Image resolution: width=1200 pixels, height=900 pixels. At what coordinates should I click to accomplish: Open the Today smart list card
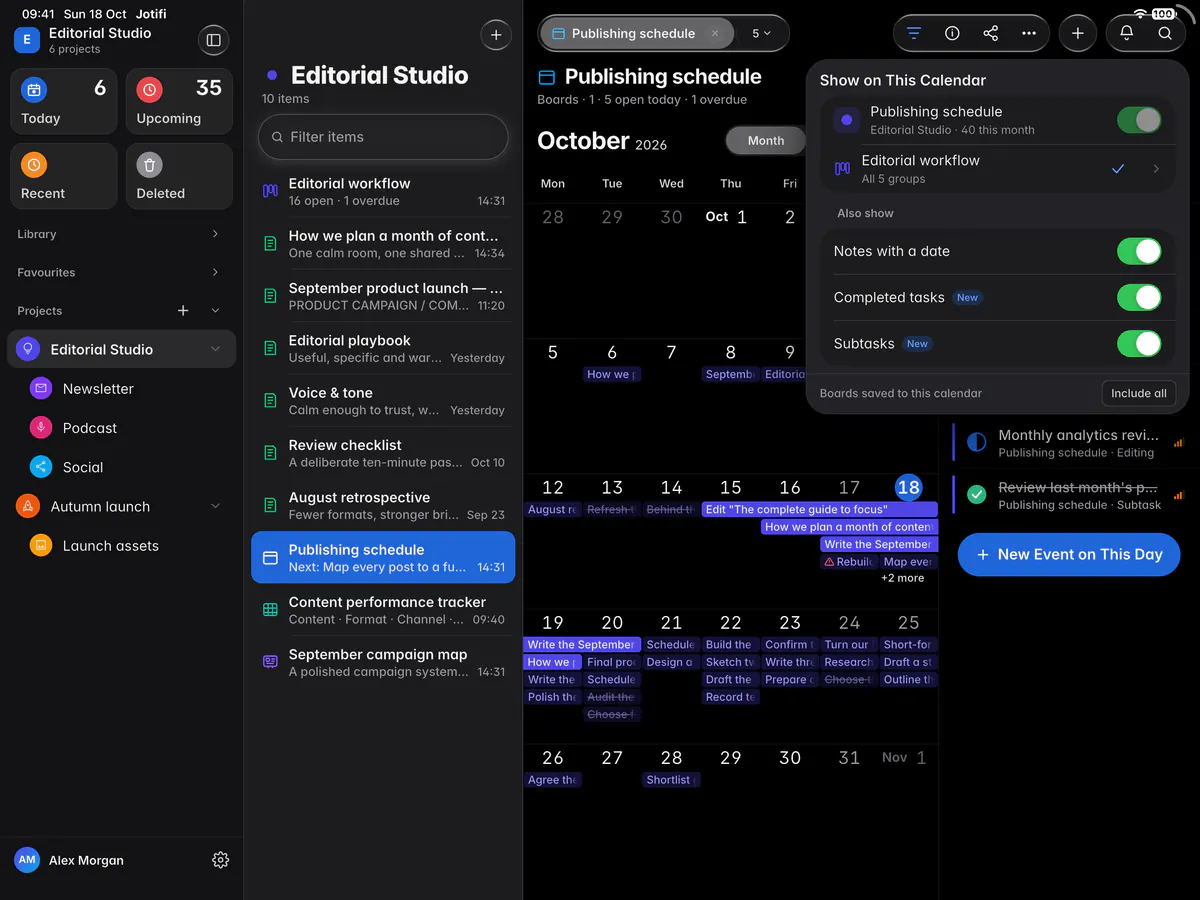pyautogui.click(x=64, y=101)
